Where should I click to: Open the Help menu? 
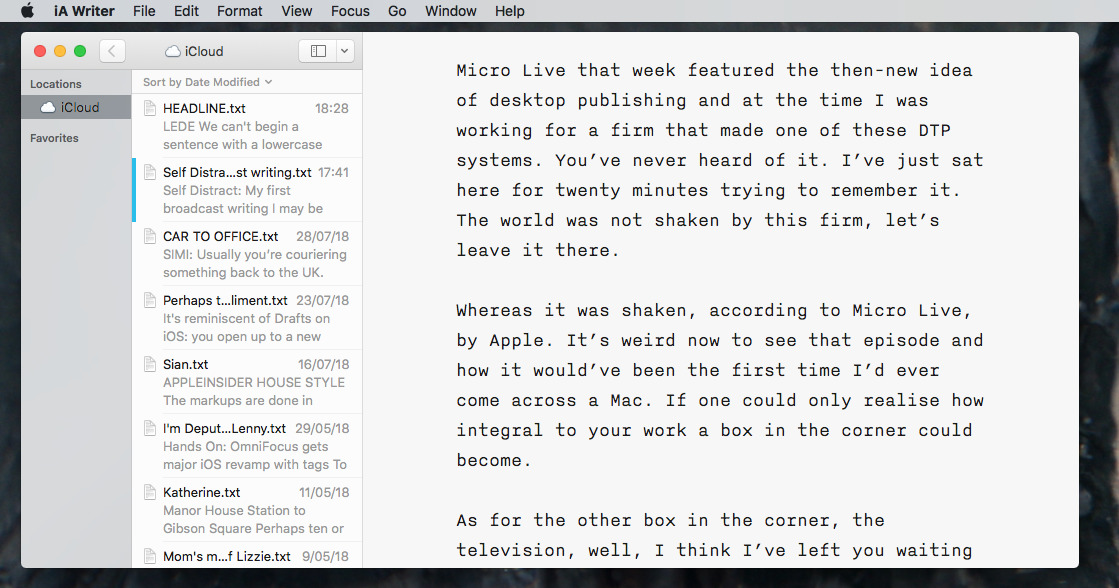coord(510,11)
